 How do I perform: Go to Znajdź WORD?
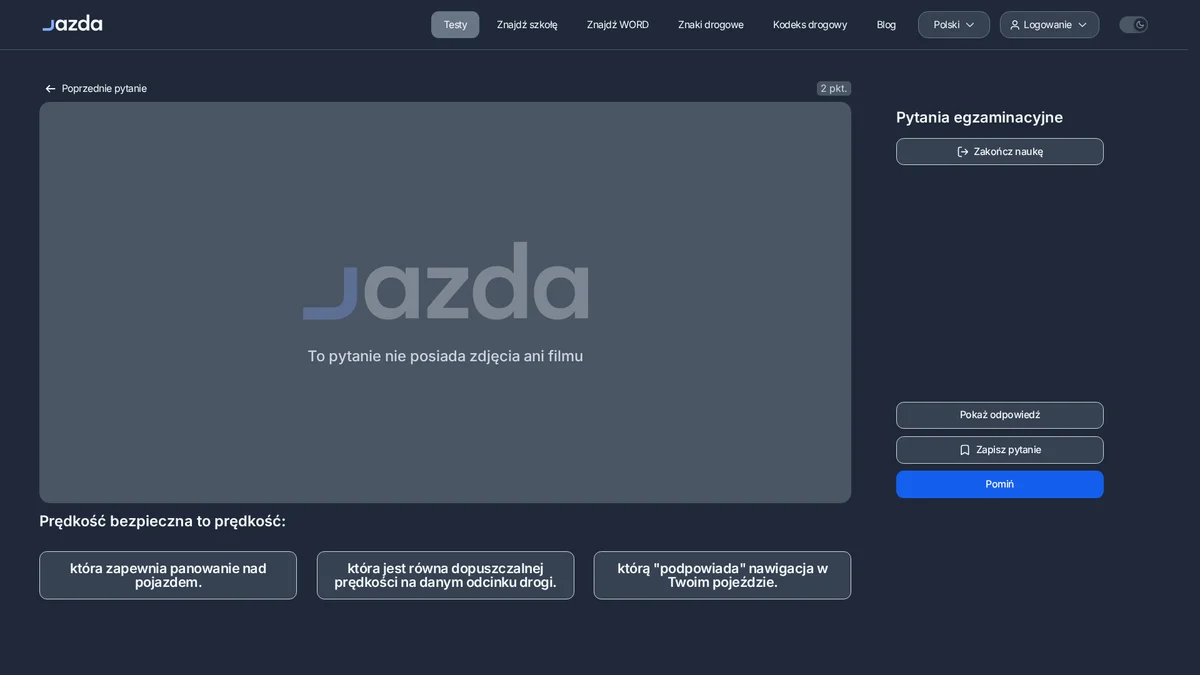tap(618, 25)
